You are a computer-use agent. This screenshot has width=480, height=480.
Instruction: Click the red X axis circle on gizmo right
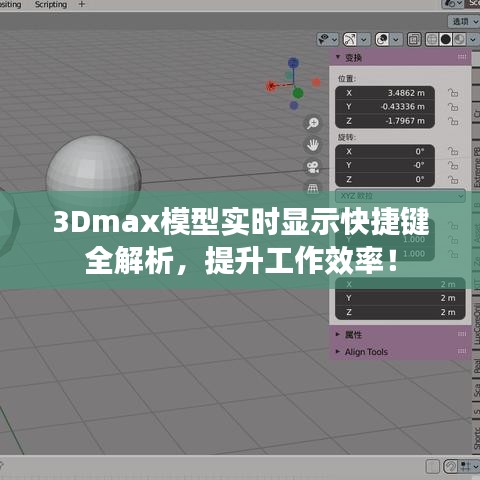tap(316, 82)
